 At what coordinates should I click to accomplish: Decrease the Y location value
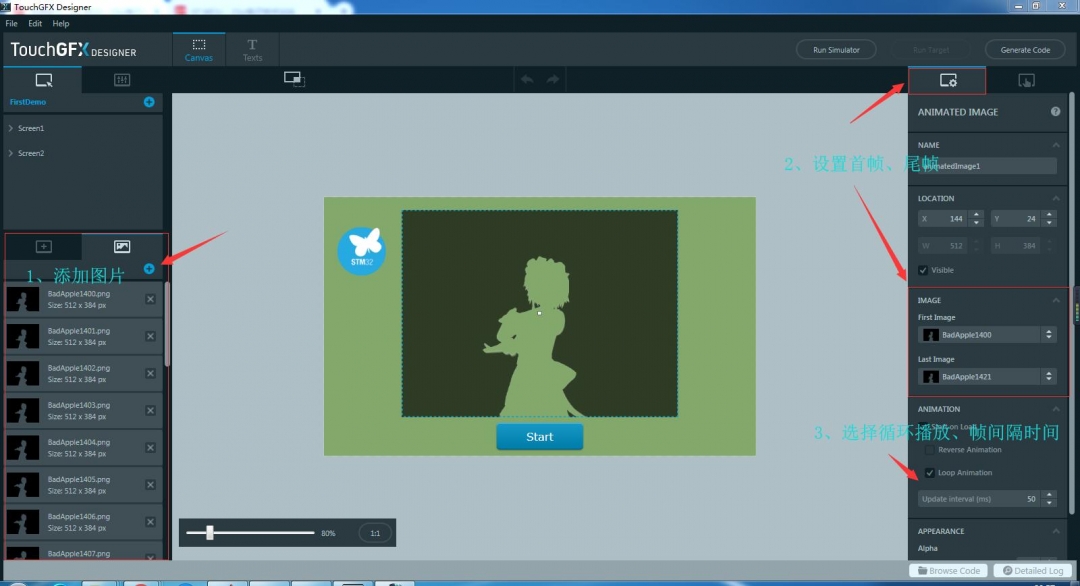pyautogui.click(x=1049, y=223)
